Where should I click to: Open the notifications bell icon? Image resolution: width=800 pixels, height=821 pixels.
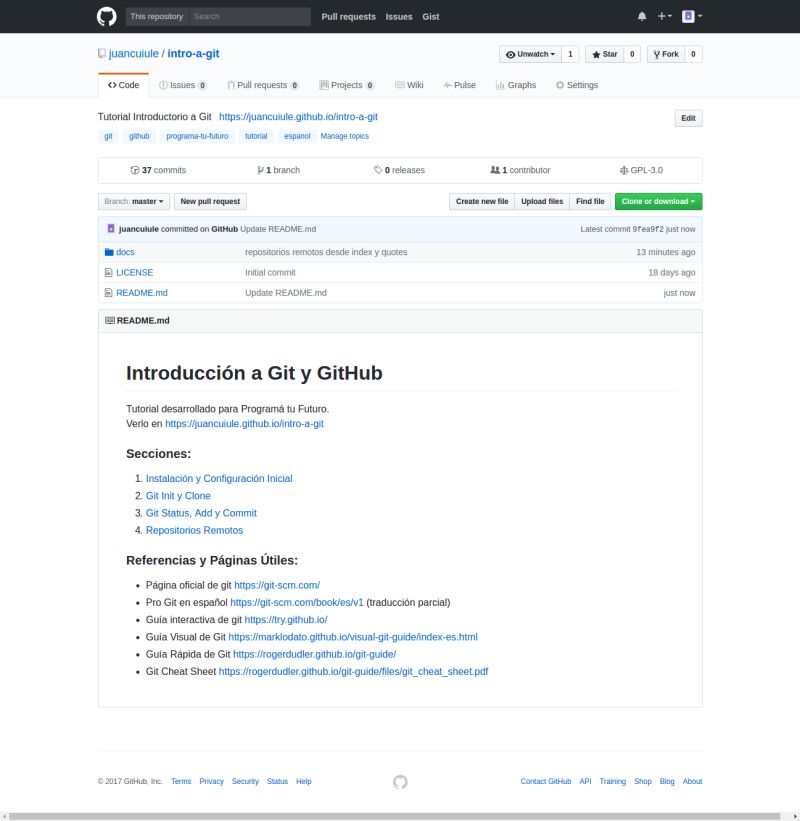pyautogui.click(x=640, y=16)
